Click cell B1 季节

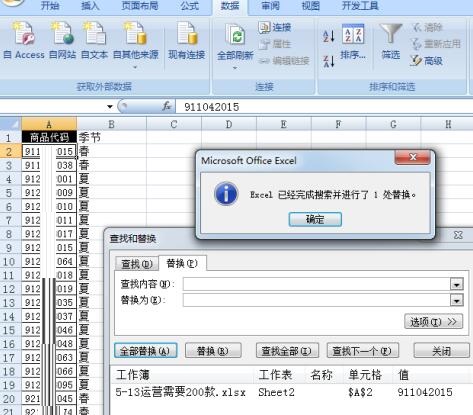click(111, 137)
